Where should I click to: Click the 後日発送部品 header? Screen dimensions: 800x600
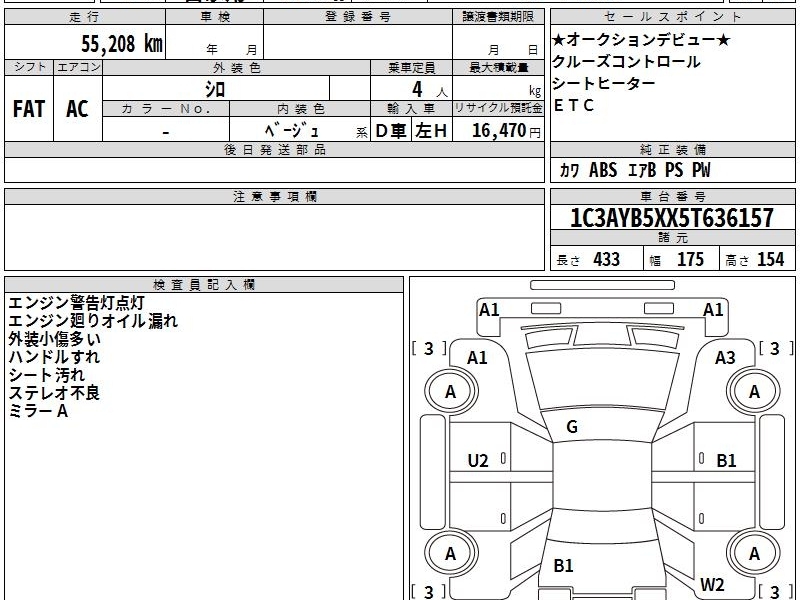[x=275, y=149]
